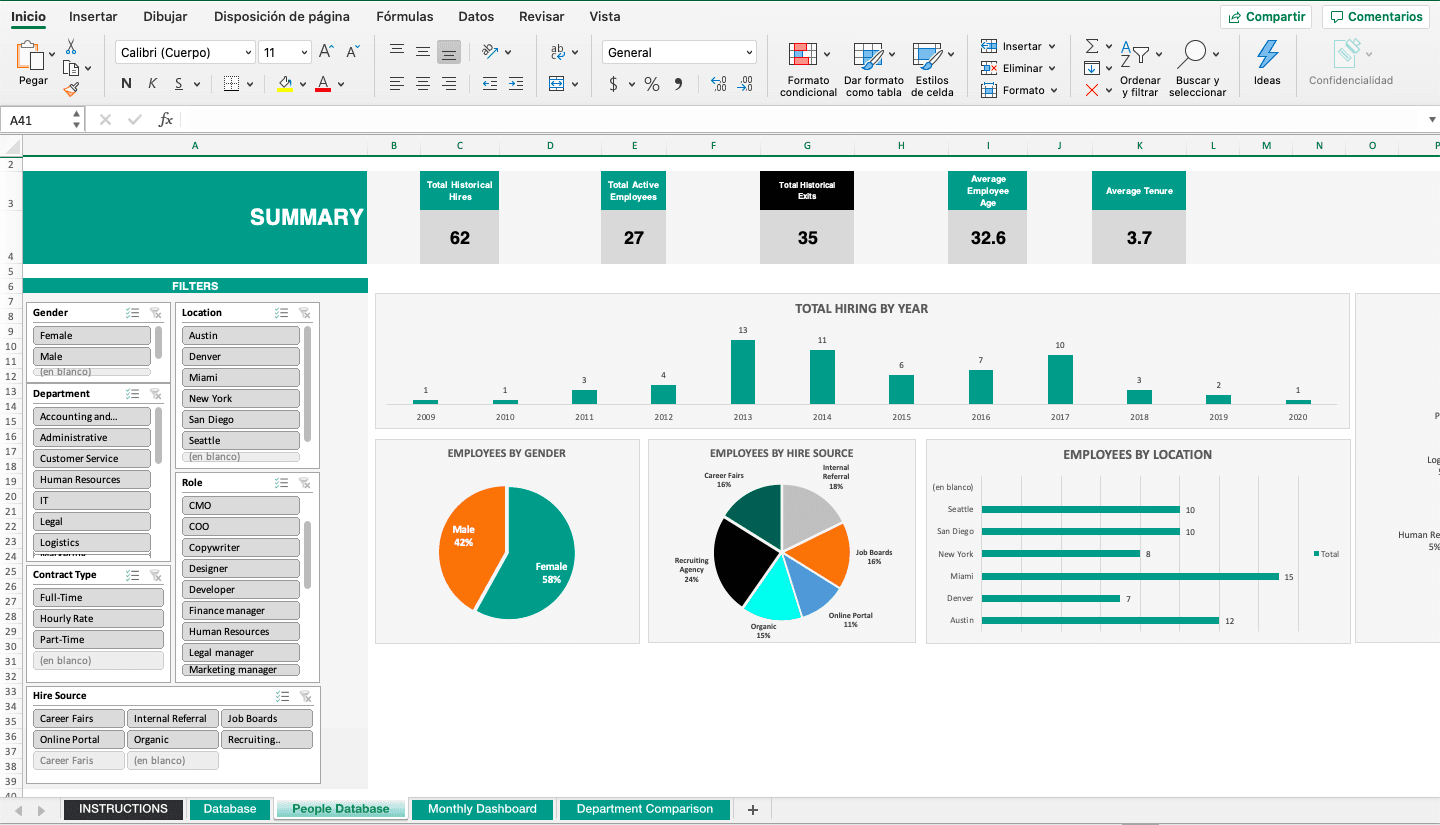
Task: Toggle Austin in the Location slicer
Action: 240,335
